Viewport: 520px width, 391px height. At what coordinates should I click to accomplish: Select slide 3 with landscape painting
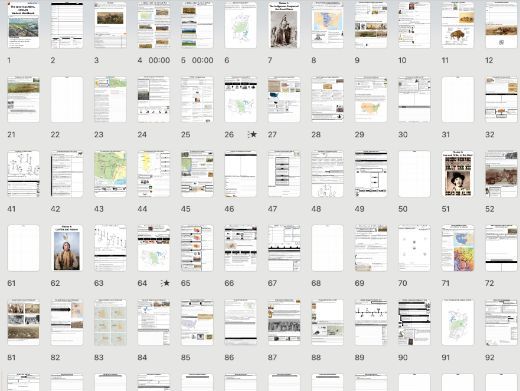pyautogui.click(x=110, y=26)
